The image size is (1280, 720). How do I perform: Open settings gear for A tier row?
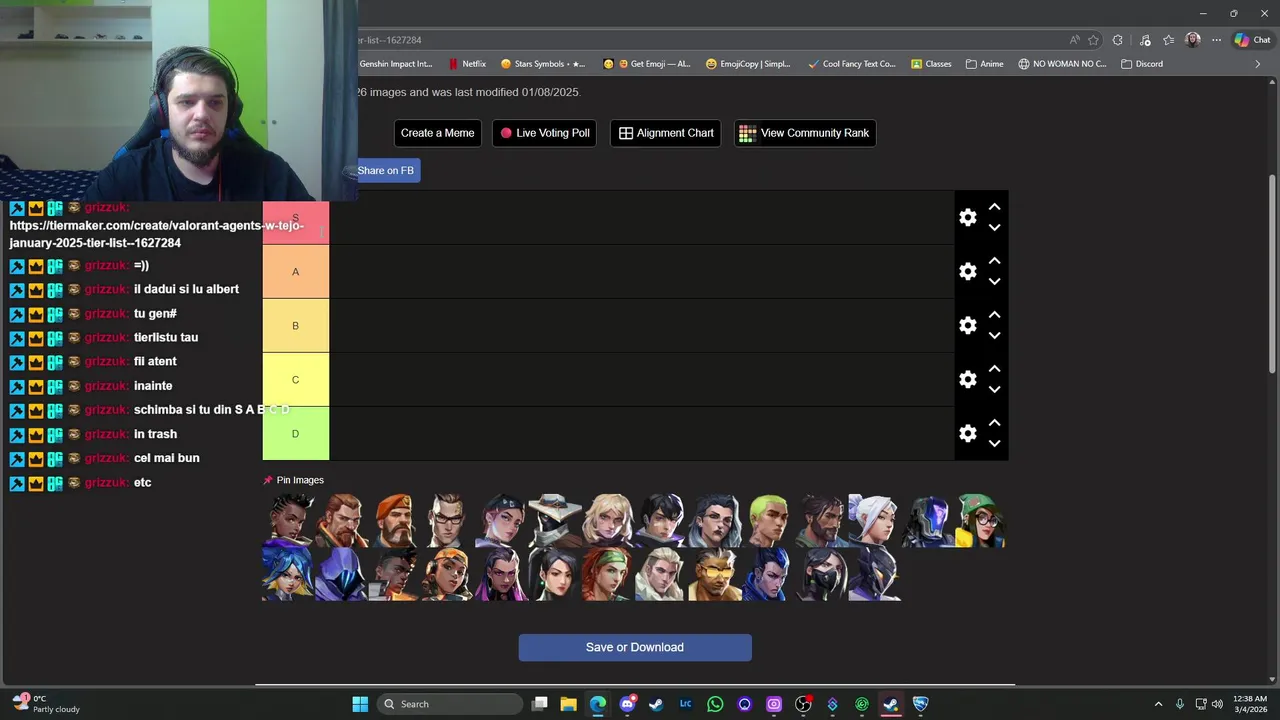pos(967,271)
